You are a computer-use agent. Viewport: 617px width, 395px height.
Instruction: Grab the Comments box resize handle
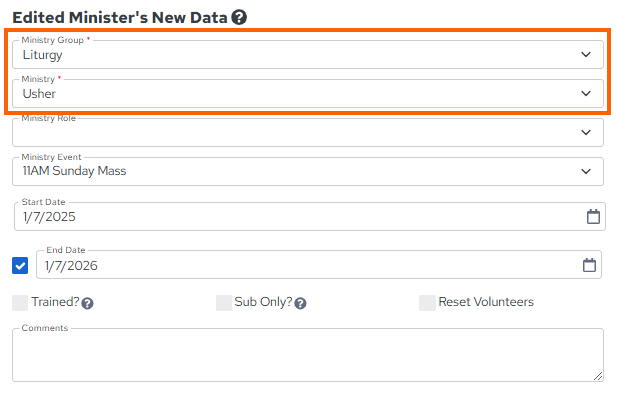pyautogui.click(x=598, y=376)
